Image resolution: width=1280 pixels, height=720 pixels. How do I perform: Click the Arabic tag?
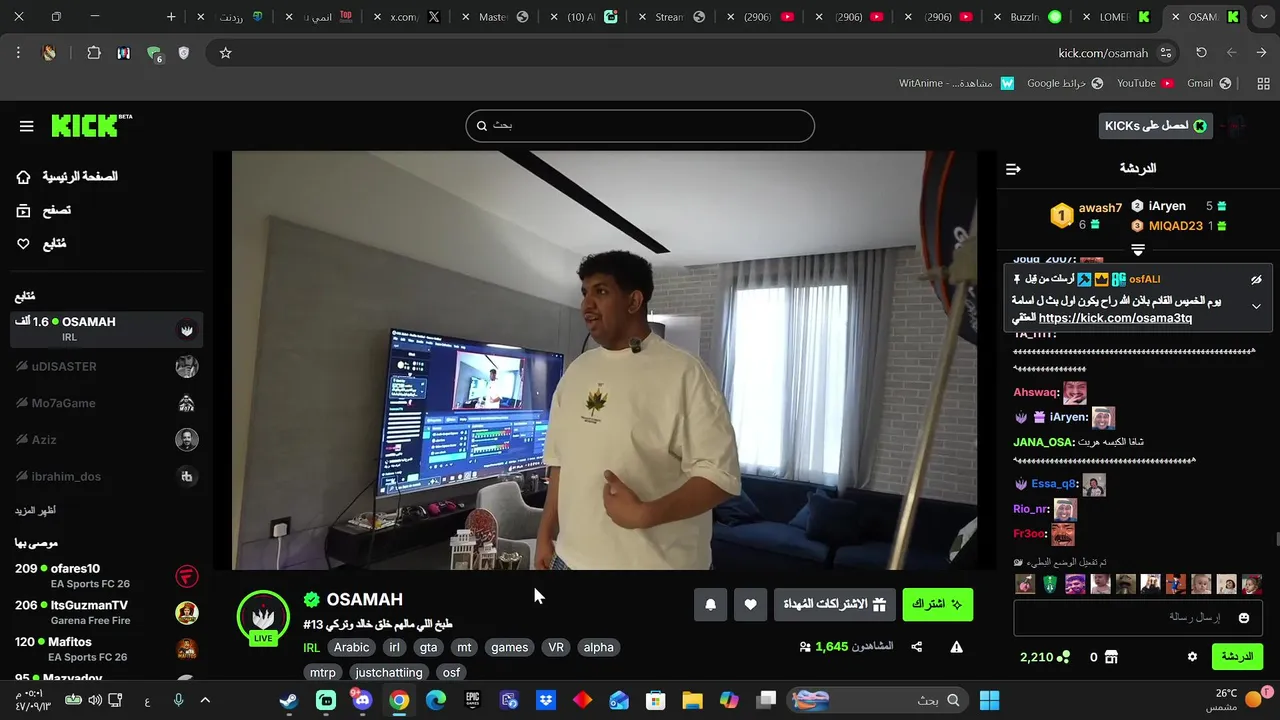(x=351, y=648)
